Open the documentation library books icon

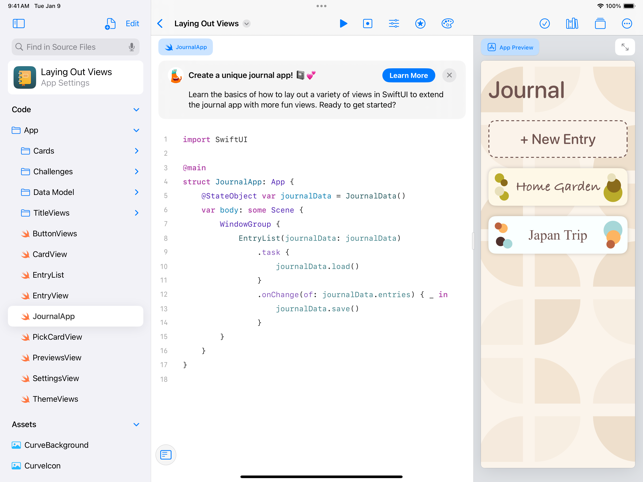pyautogui.click(x=572, y=23)
